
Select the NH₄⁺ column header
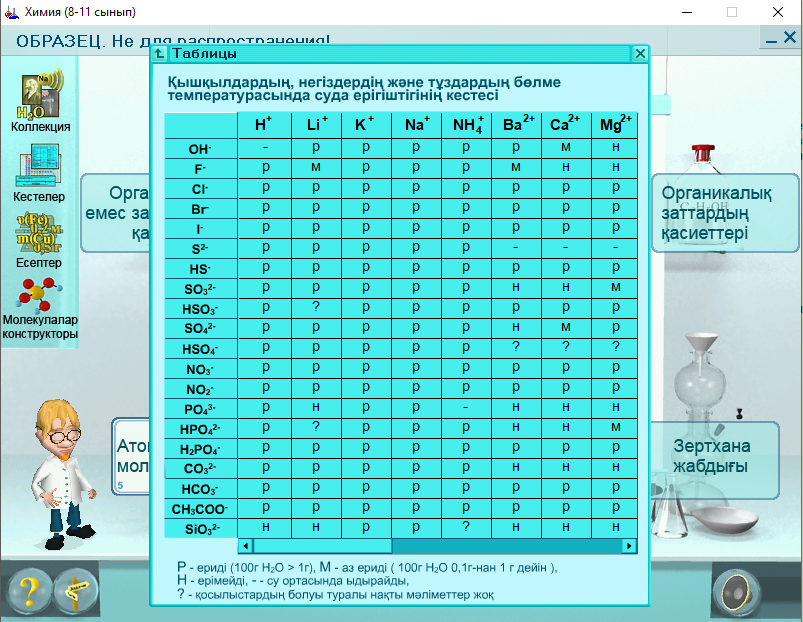(466, 125)
